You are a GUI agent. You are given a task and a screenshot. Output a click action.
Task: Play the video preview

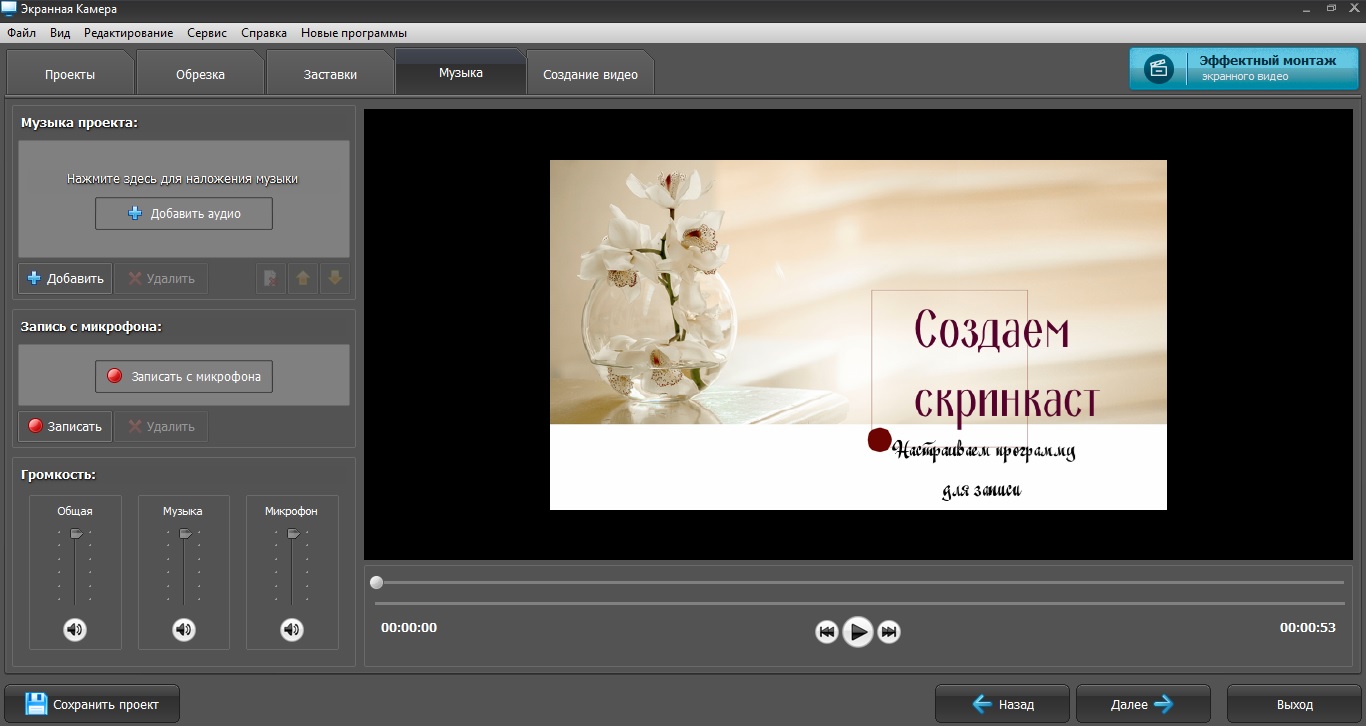(857, 631)
